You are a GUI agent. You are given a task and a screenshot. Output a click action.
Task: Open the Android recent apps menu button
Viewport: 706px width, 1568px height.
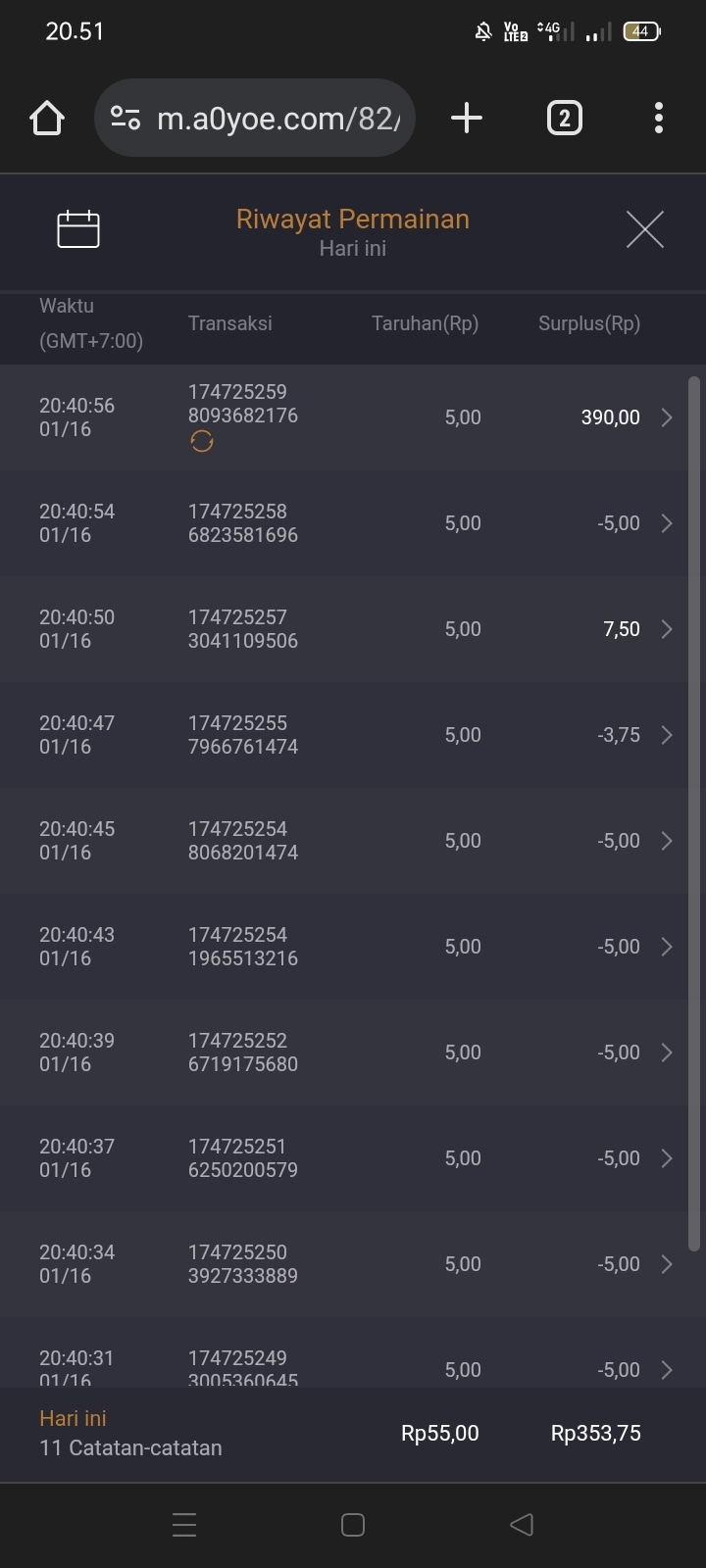click(x=184, y=1524)
